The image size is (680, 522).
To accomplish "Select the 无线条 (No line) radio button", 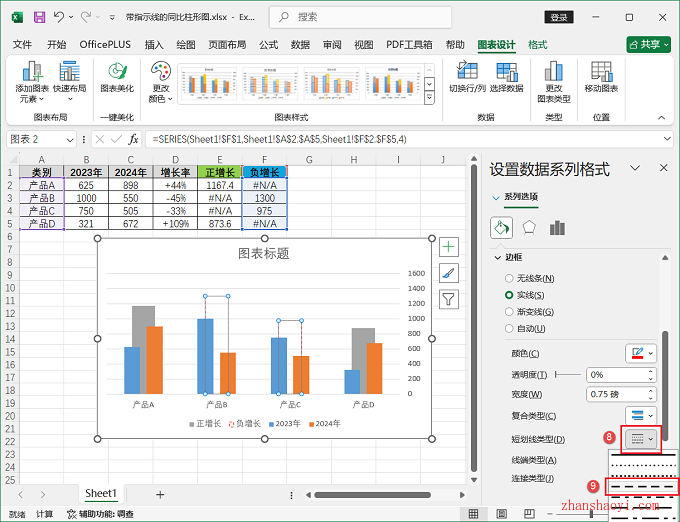I will [510, 277].
